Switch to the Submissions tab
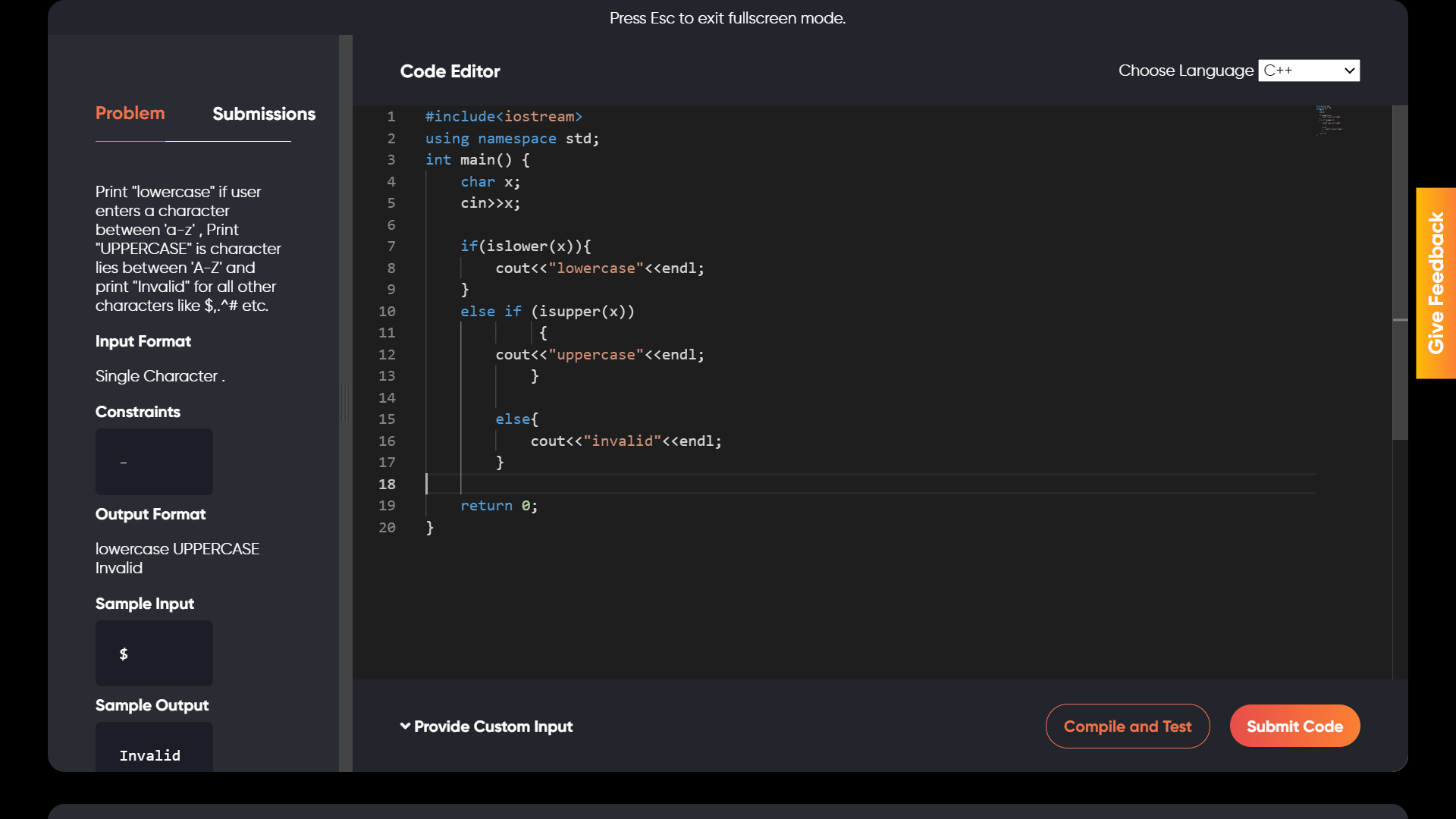The height and width of the screenshot is (819, 1456). (263, 114)
